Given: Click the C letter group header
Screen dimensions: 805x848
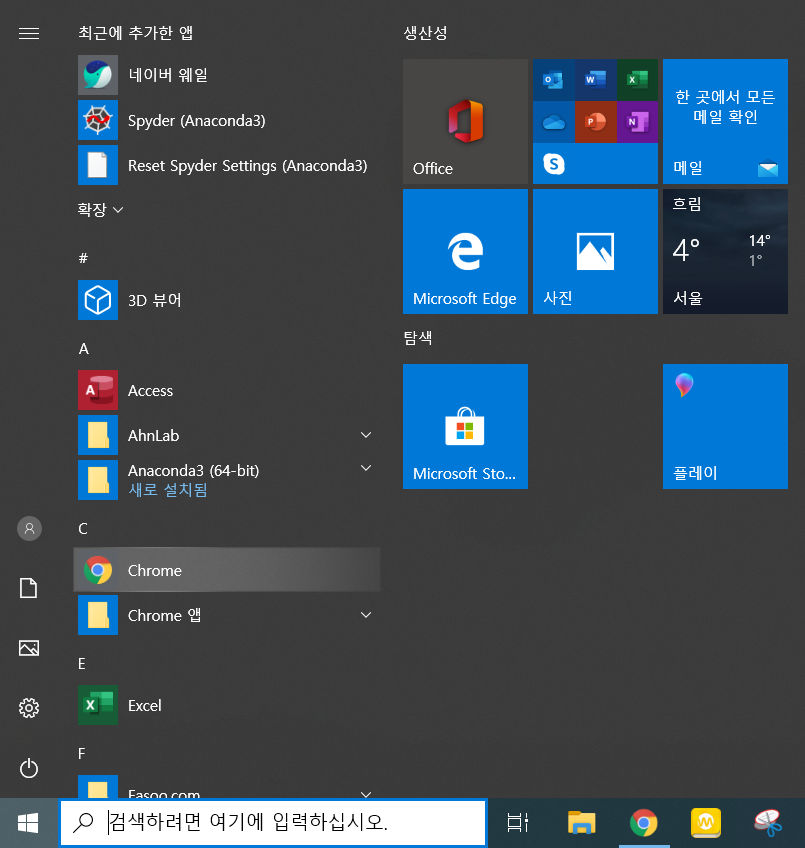Looking at the screenshot, I should pos(83,528).
